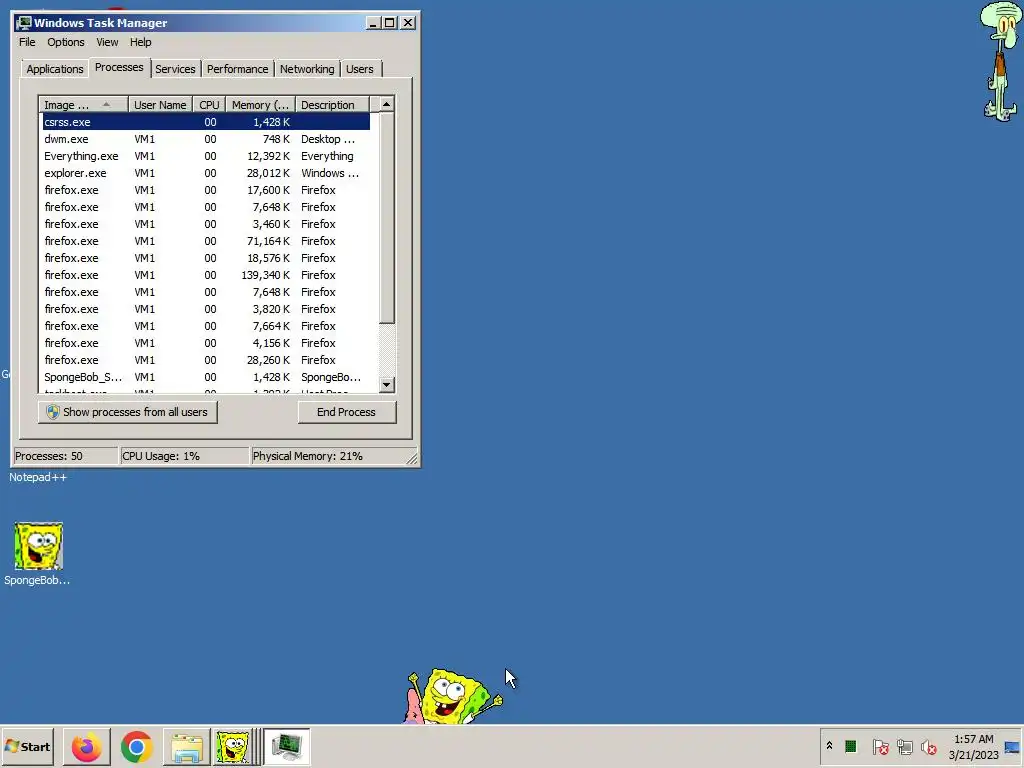
Task: Open the Help menu
Action: (x=140, y=42)
